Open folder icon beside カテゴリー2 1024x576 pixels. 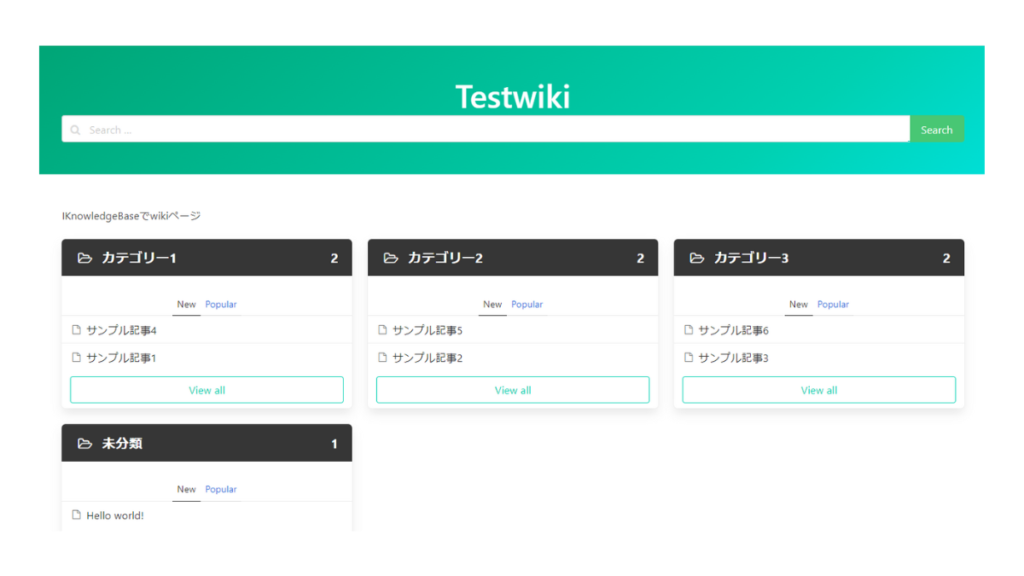[x=391, y=258]
